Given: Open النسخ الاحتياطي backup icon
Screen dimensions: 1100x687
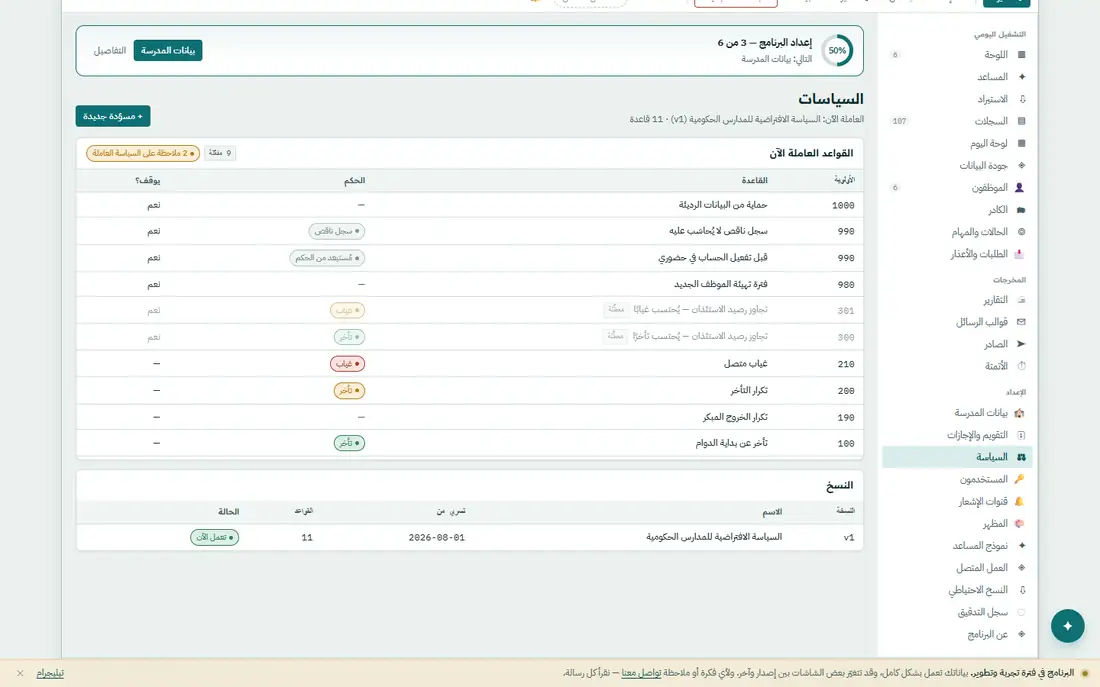Looking at the screenshot, I should pos(1021,590).
